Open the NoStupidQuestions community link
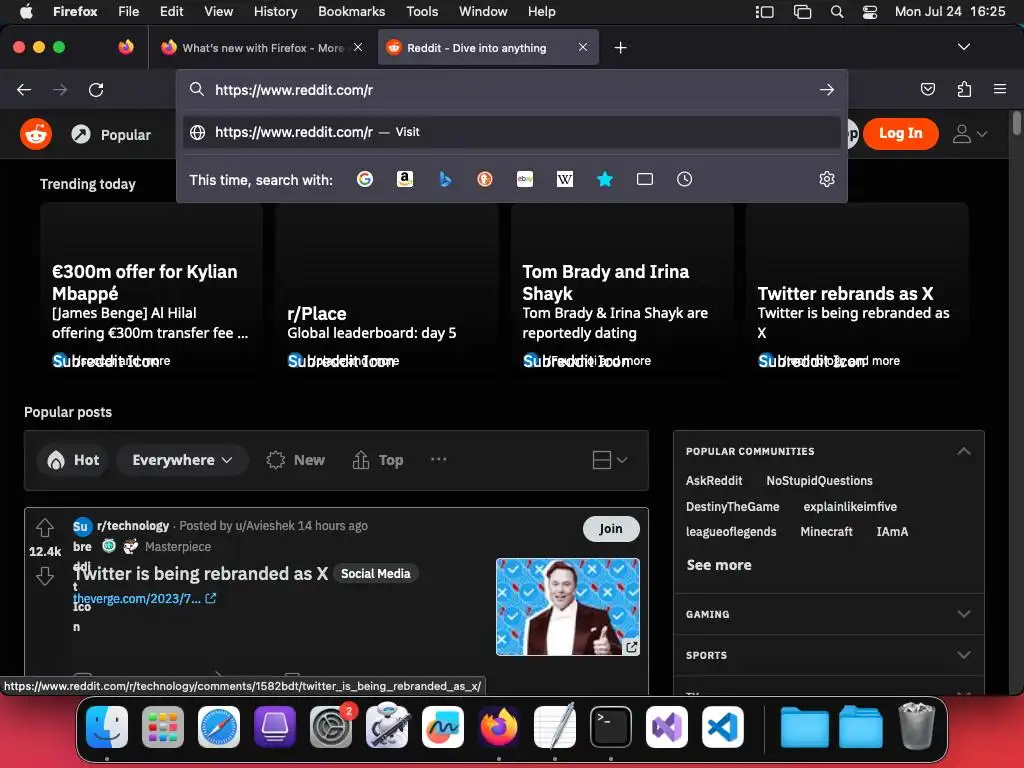The height and width of the screenshot is (768, 1024). tap(819, 481)
